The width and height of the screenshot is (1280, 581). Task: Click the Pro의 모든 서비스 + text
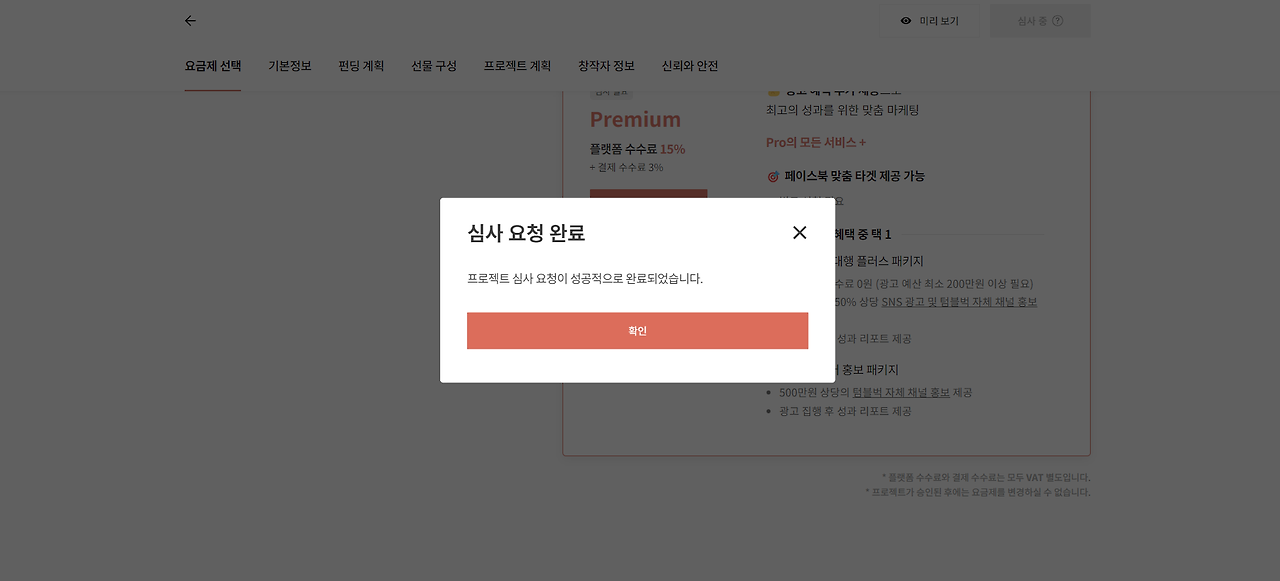coord(816,143)
